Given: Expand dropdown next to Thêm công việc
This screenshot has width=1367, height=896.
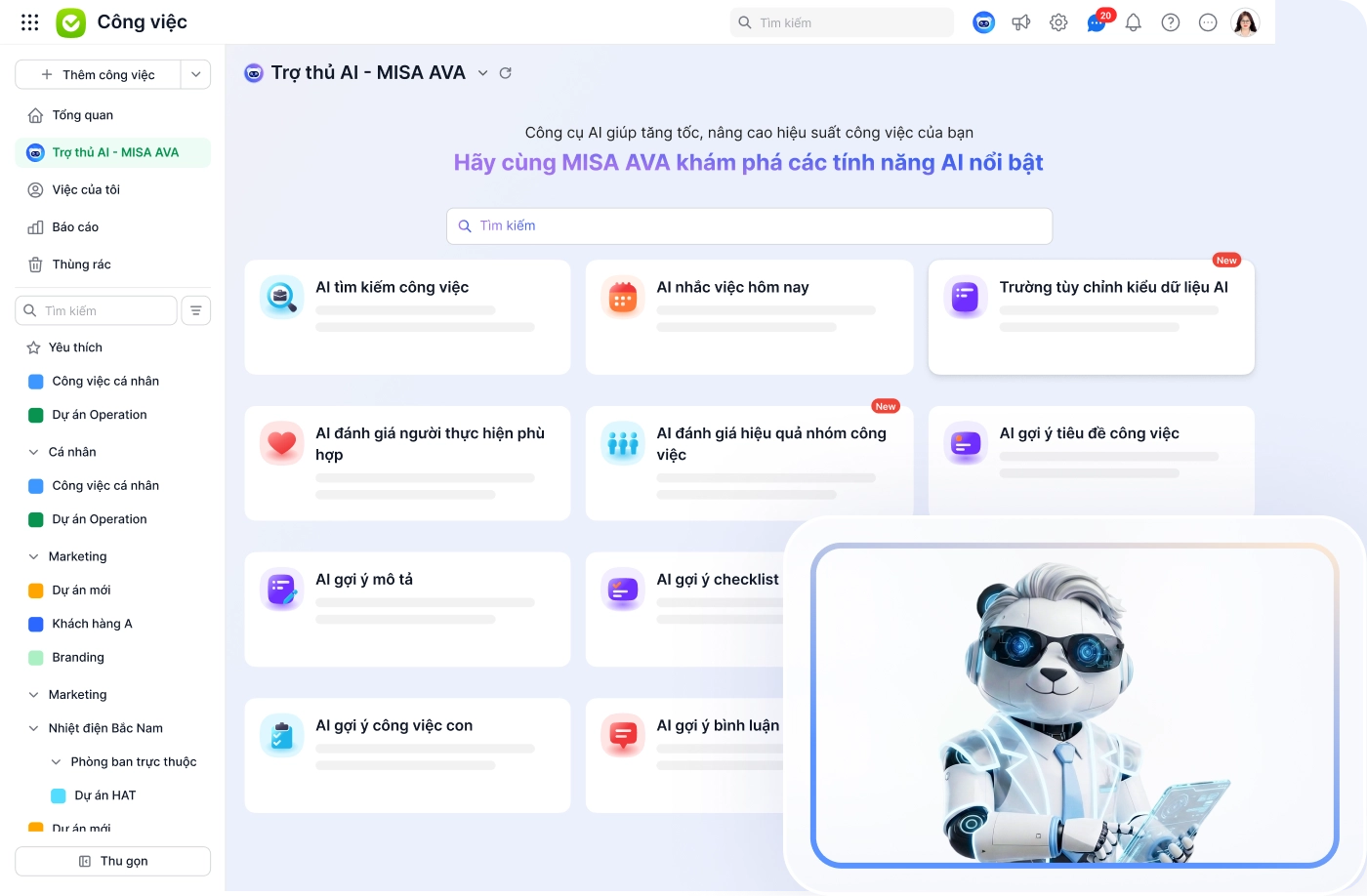Looking at the screenshot, I should click(196, 74).
